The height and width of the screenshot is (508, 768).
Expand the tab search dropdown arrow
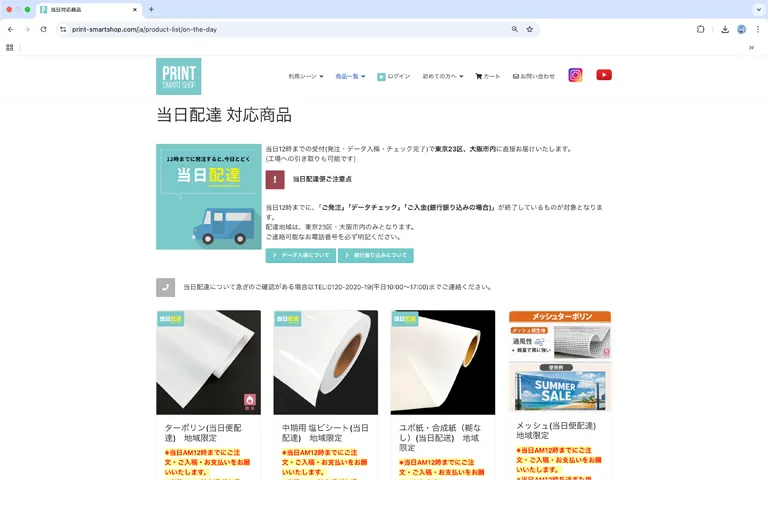(758, 9)
